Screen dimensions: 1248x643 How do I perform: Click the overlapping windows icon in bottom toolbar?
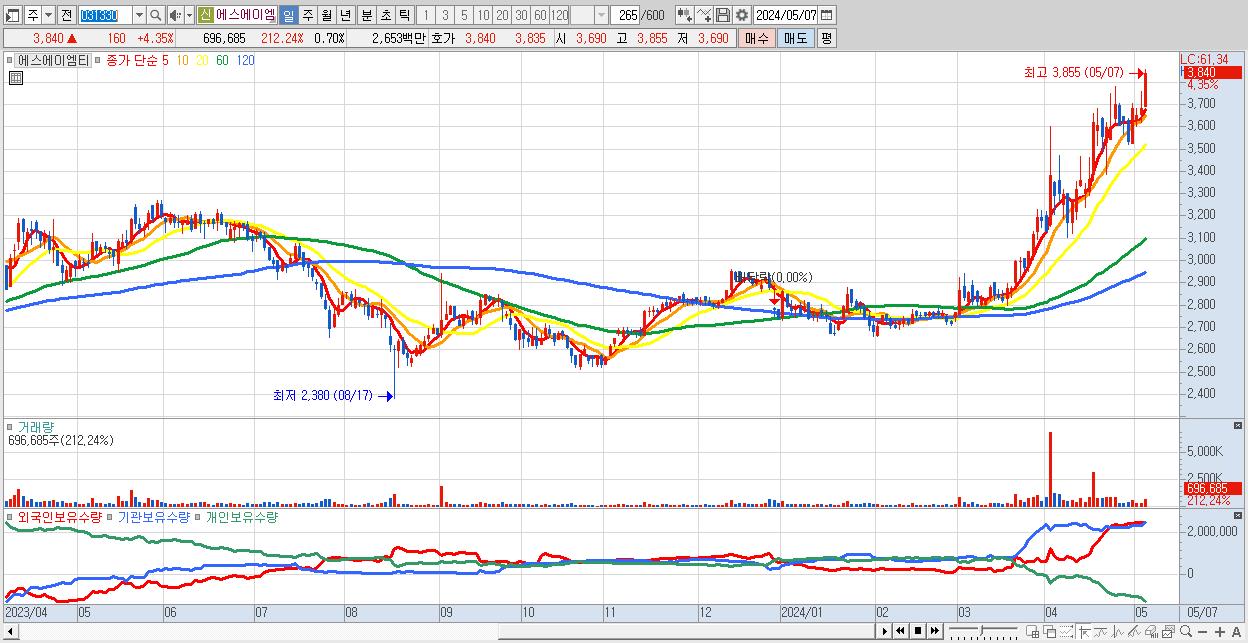1049,632
